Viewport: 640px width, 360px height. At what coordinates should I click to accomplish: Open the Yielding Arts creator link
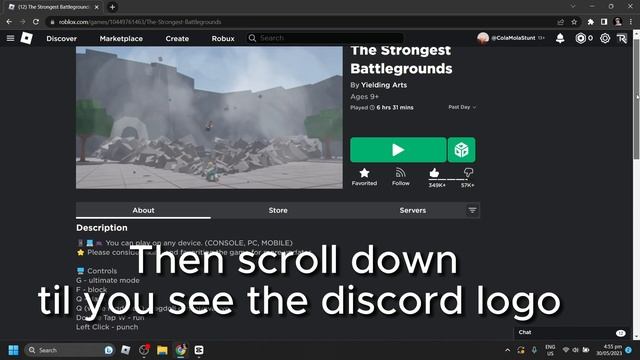point(384,85)
